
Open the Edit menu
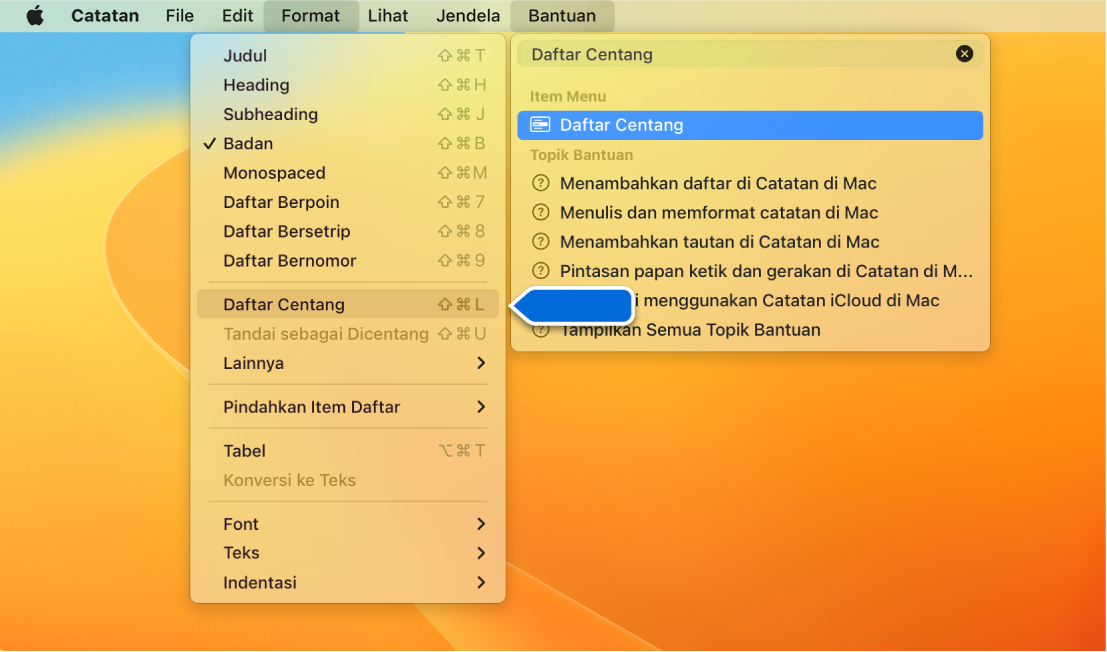[x=237, y=16]
